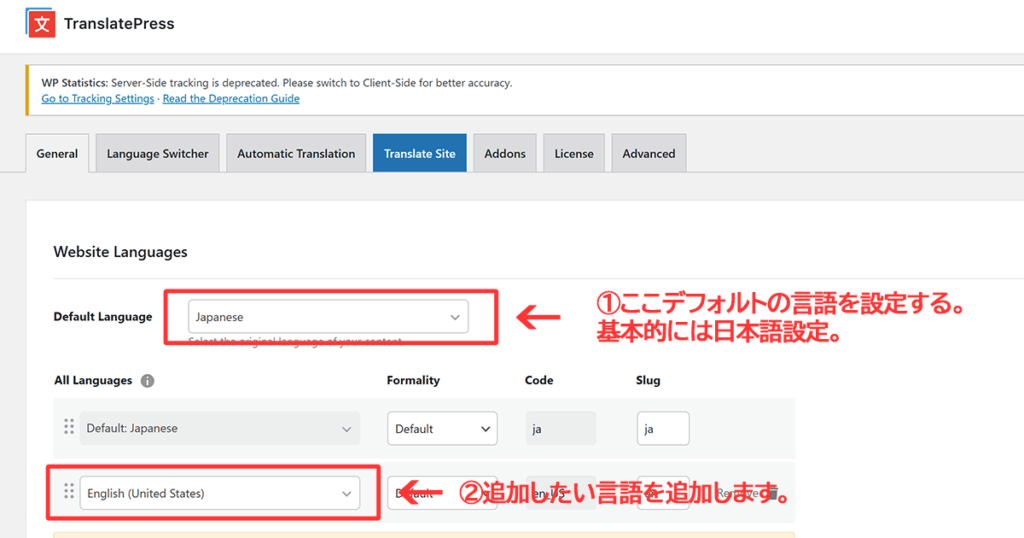This screenshot has height=538, width=1024.
Task: Open the License tab
Action: [x=574, y=154]
